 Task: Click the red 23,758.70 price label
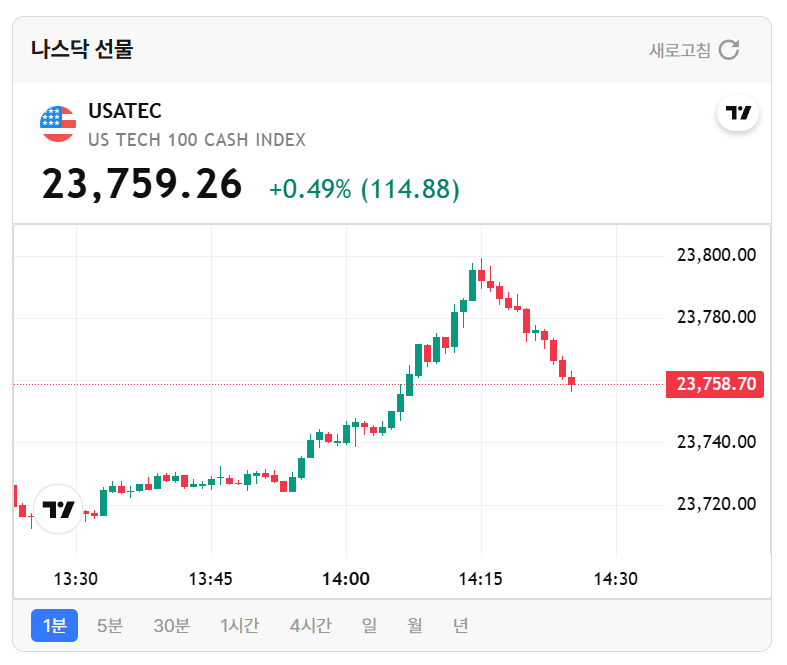715,384
